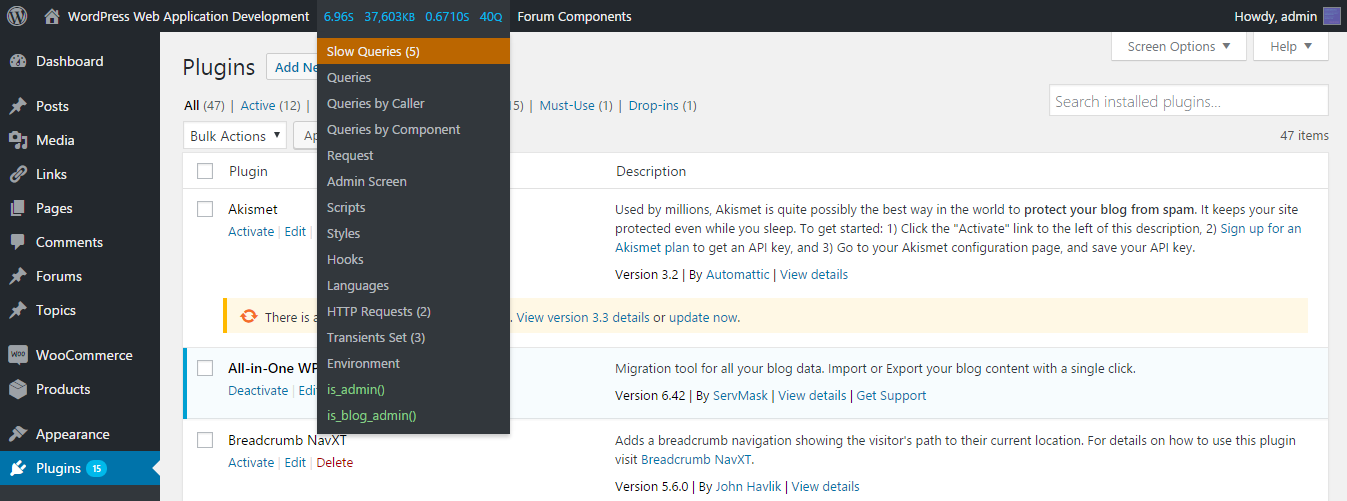Sort by the Plugin column header
Viewport: 1347px width, 501px height.
[248, 171]
